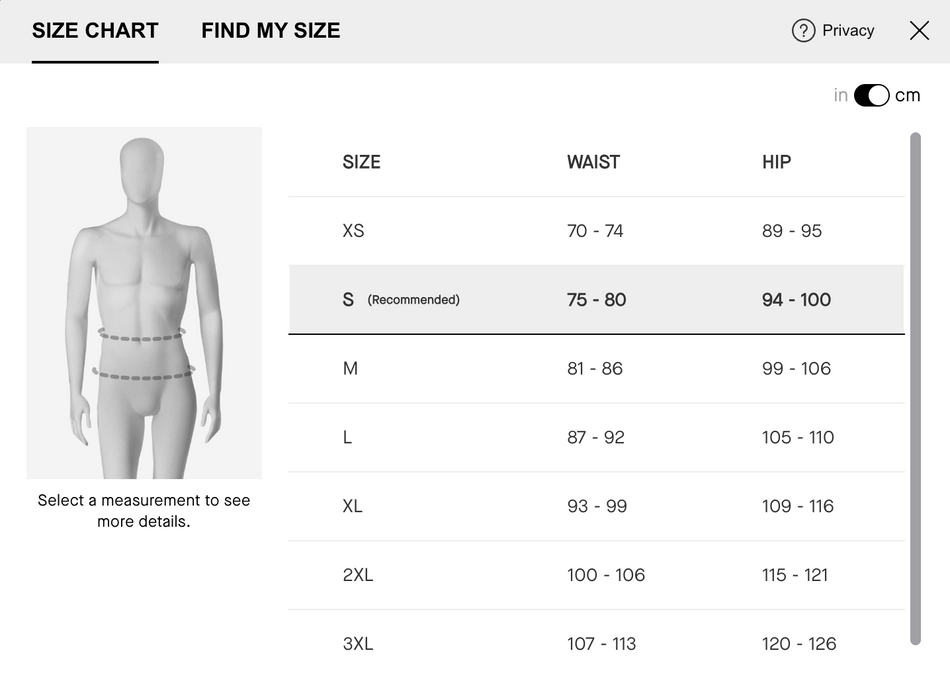Select the recommended size S row
The image size is (950, 675).
(597, 299)
